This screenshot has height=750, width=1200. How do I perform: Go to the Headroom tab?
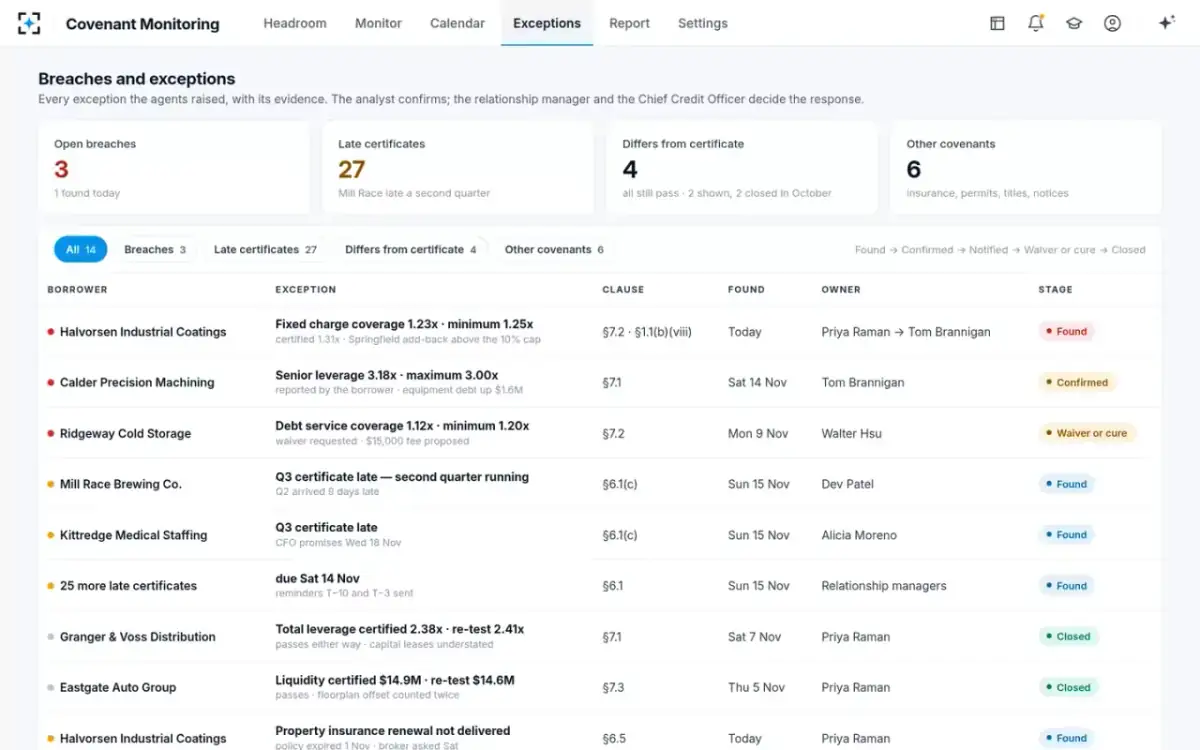point(295,23)
